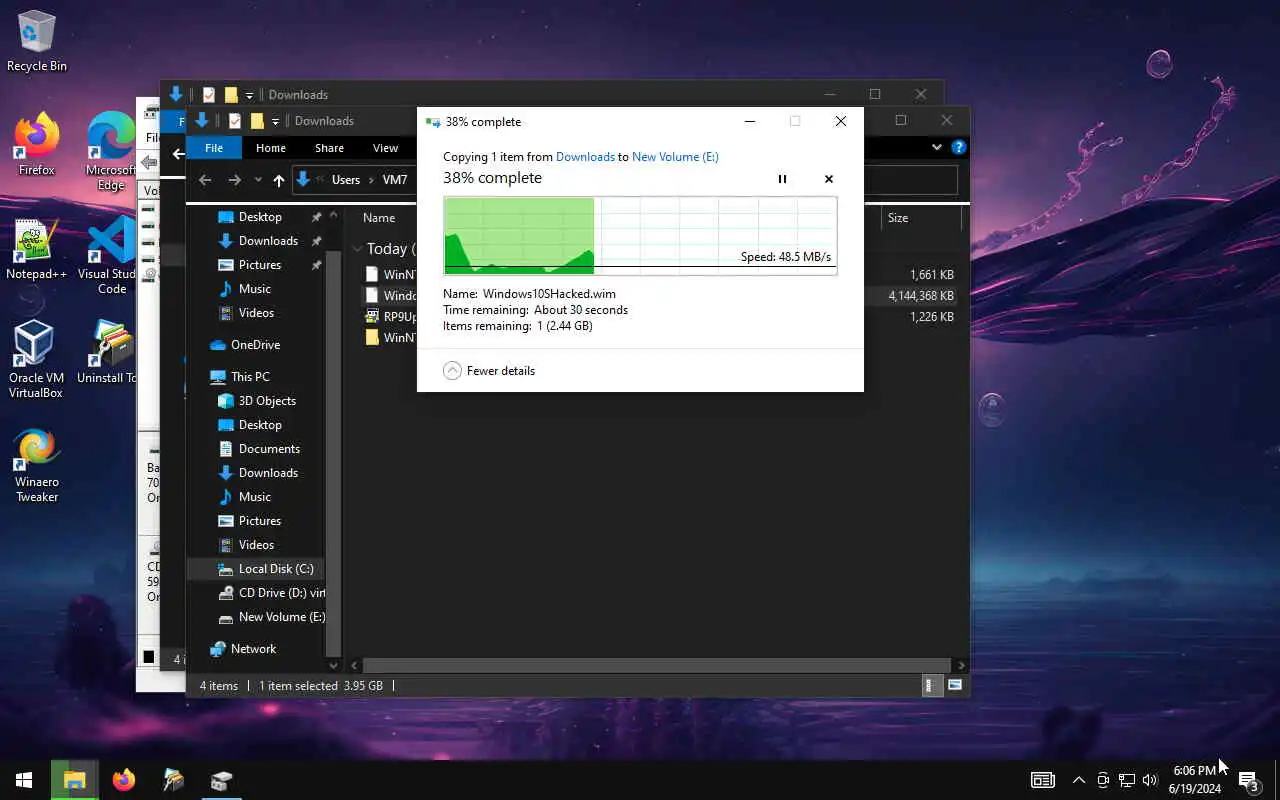Switch to the Home ribbon tab
The image size is (1280, 800).
(x=271, y=148)
